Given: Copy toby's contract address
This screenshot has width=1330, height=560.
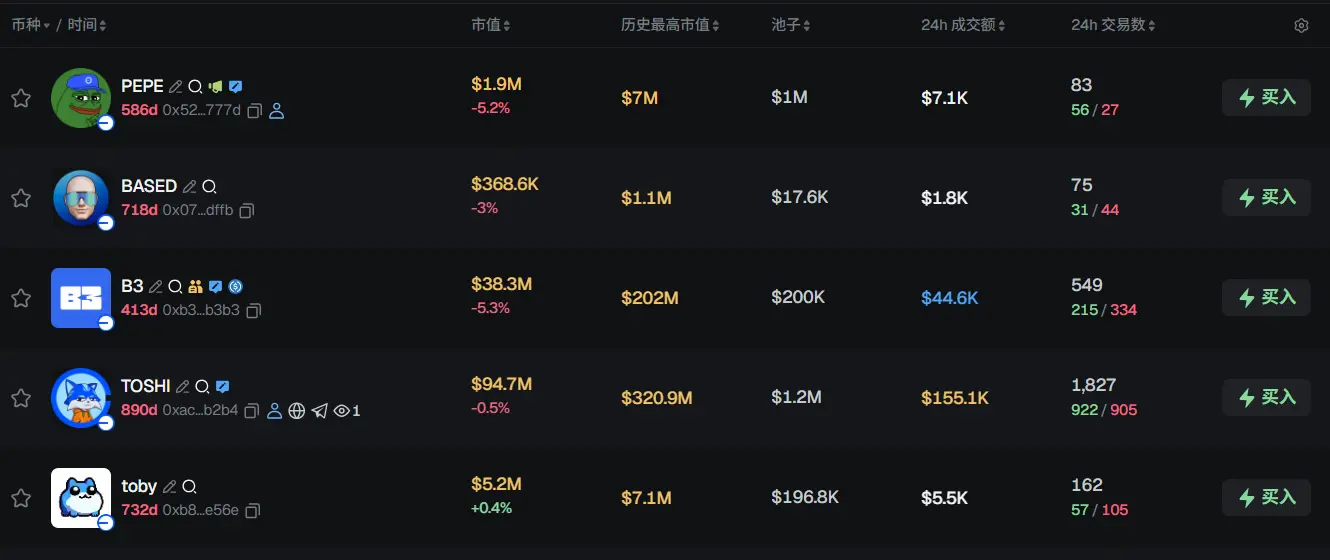Looking at the screenshot, I should [x=253, y=511].
